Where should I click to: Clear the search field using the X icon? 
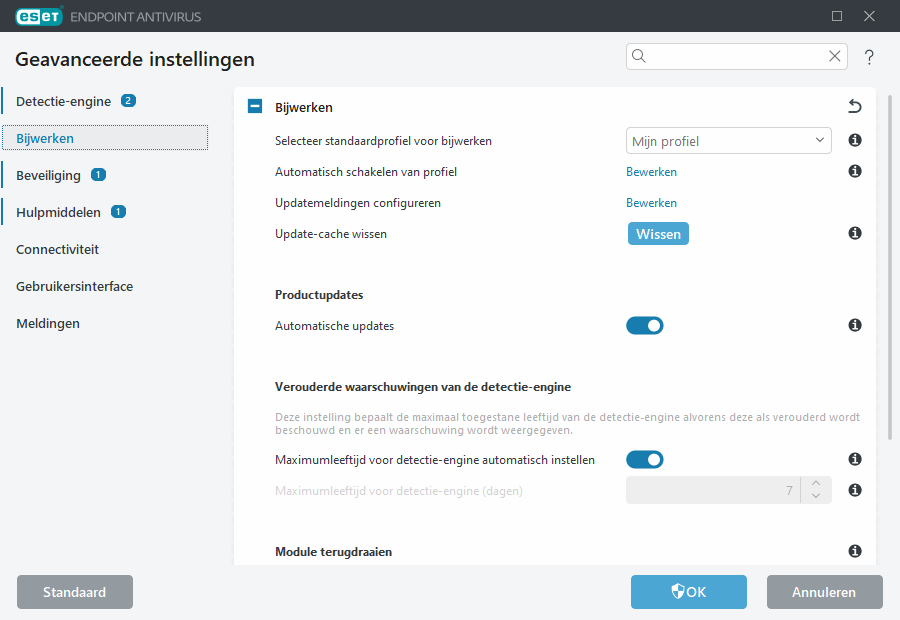835,56
